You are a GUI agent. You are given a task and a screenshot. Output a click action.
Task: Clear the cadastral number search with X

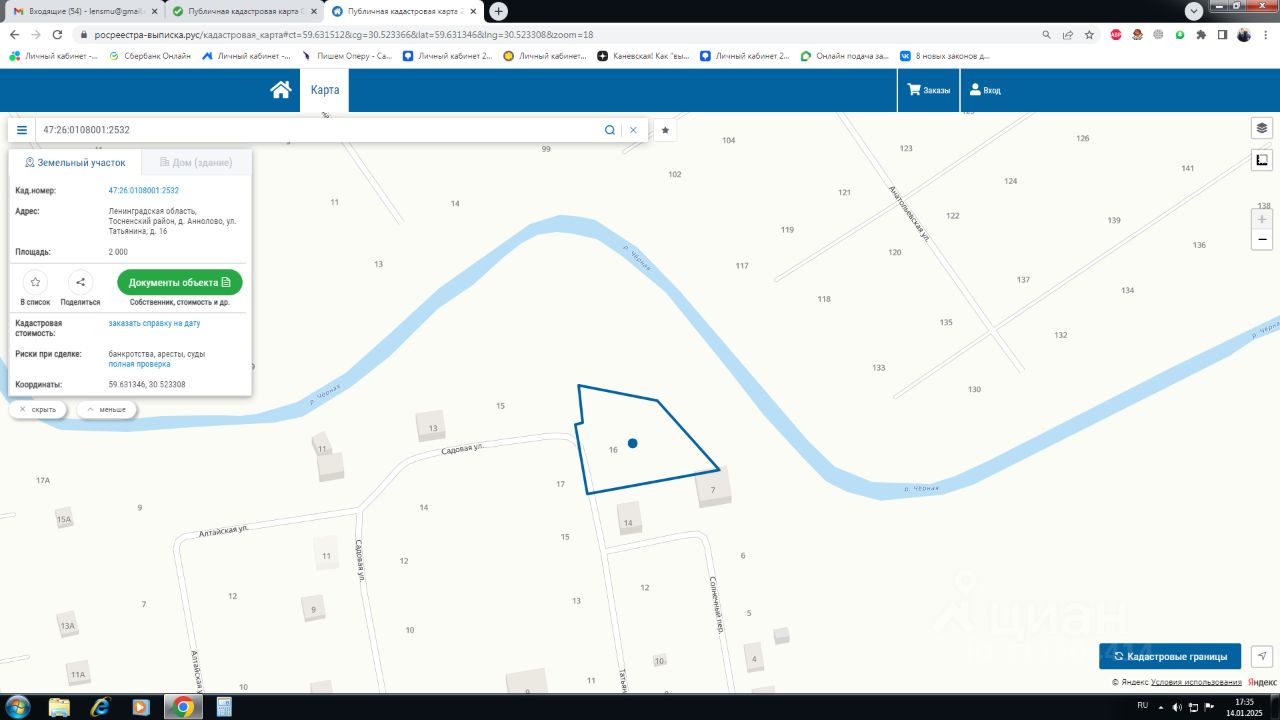click(633, 130)
